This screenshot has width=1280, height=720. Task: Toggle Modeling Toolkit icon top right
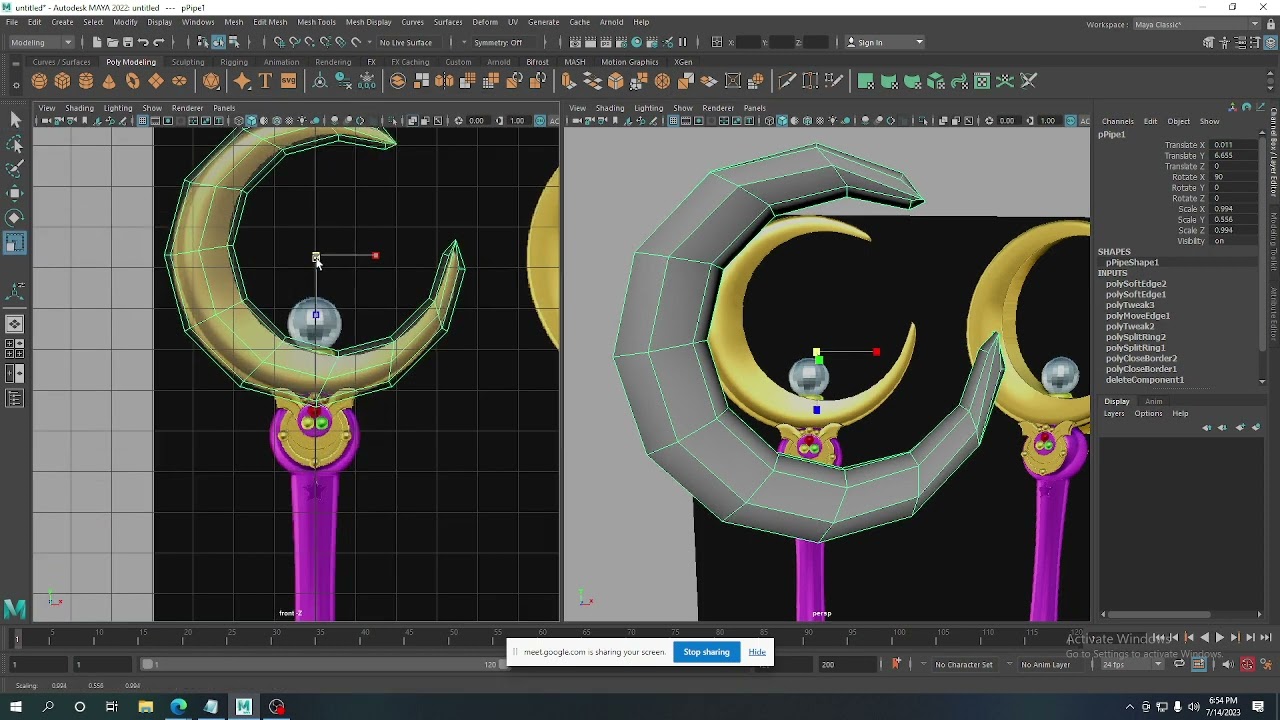pos(1208,42)
